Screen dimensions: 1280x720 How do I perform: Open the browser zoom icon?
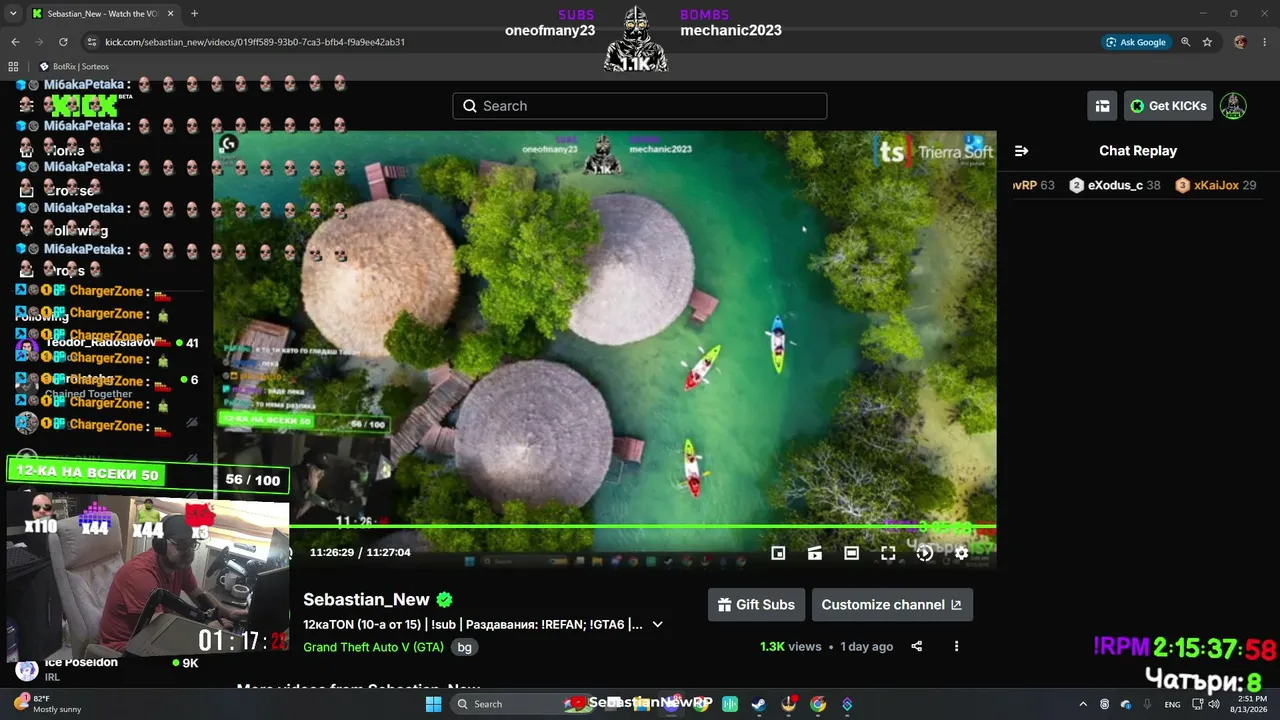1185,42
